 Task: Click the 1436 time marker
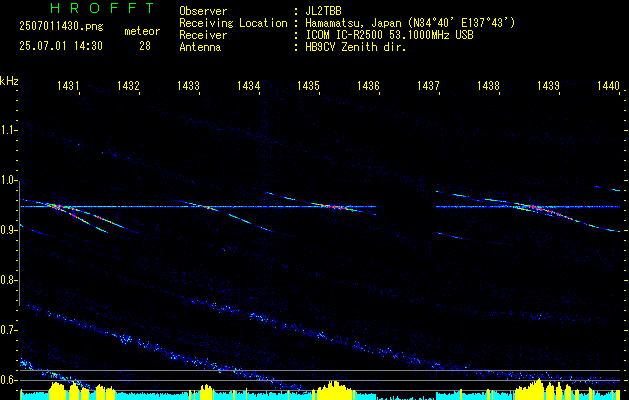[368, 85]
